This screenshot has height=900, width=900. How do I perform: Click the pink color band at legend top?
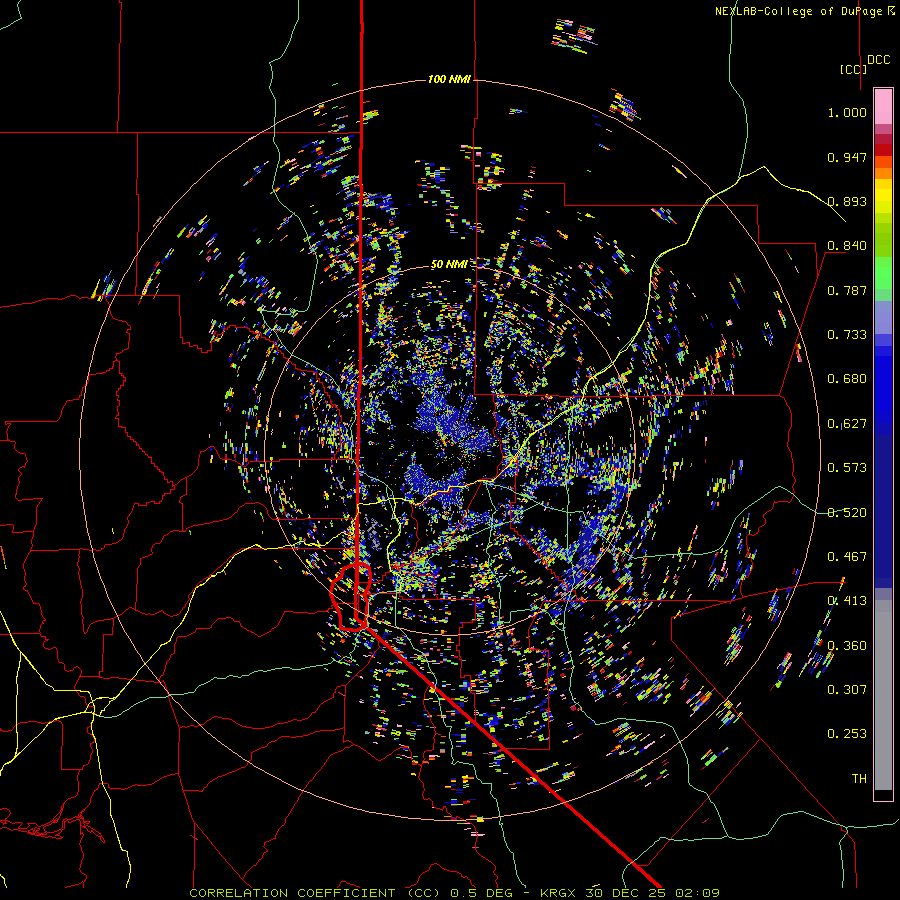[x=883, y=106]
